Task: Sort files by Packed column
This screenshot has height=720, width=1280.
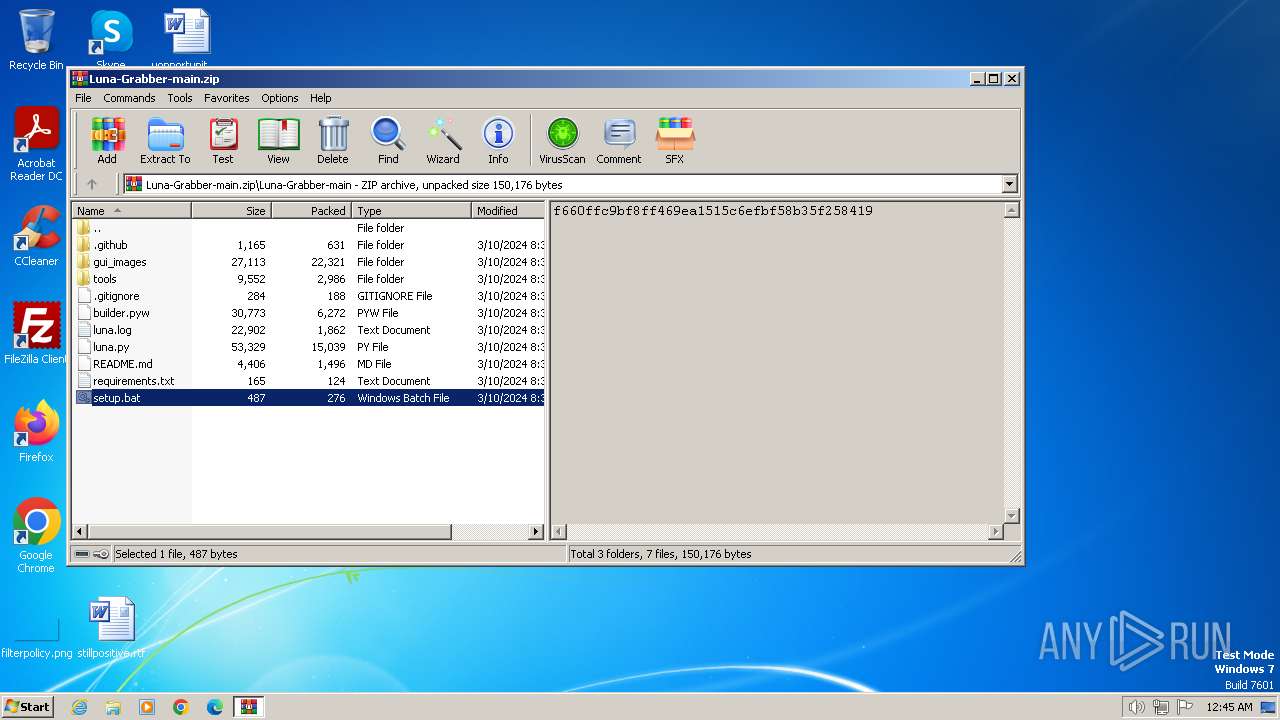Action: (311, 211)
